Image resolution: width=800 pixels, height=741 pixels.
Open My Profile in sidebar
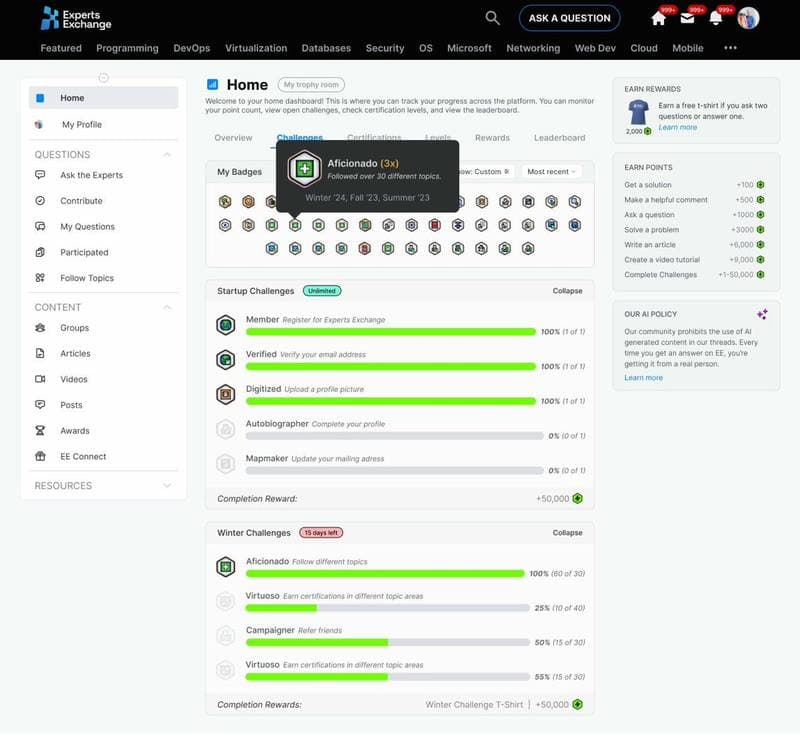click(x=82, y=125)
